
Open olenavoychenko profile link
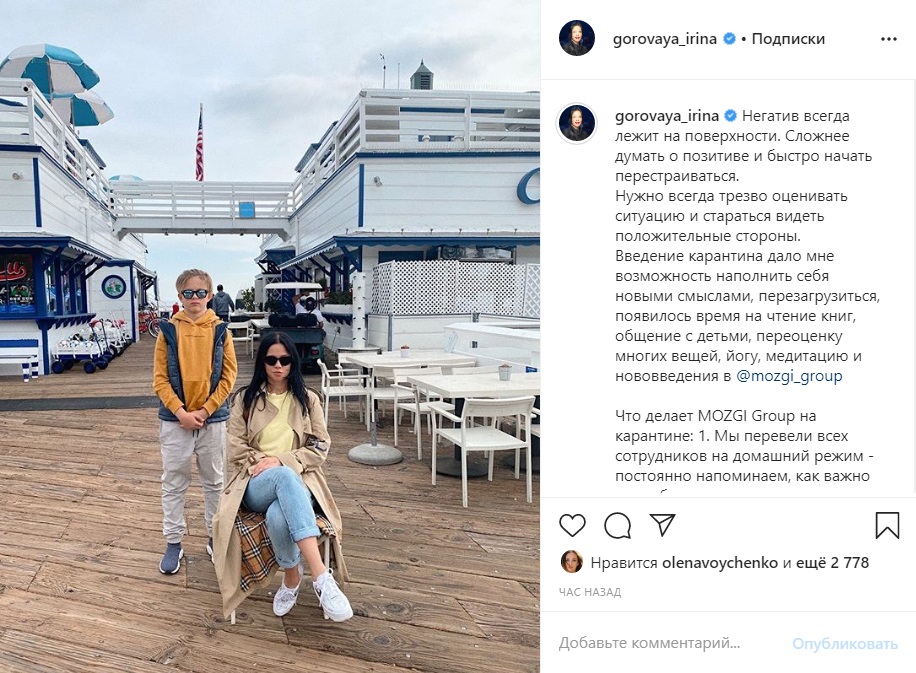coord(720,563)
